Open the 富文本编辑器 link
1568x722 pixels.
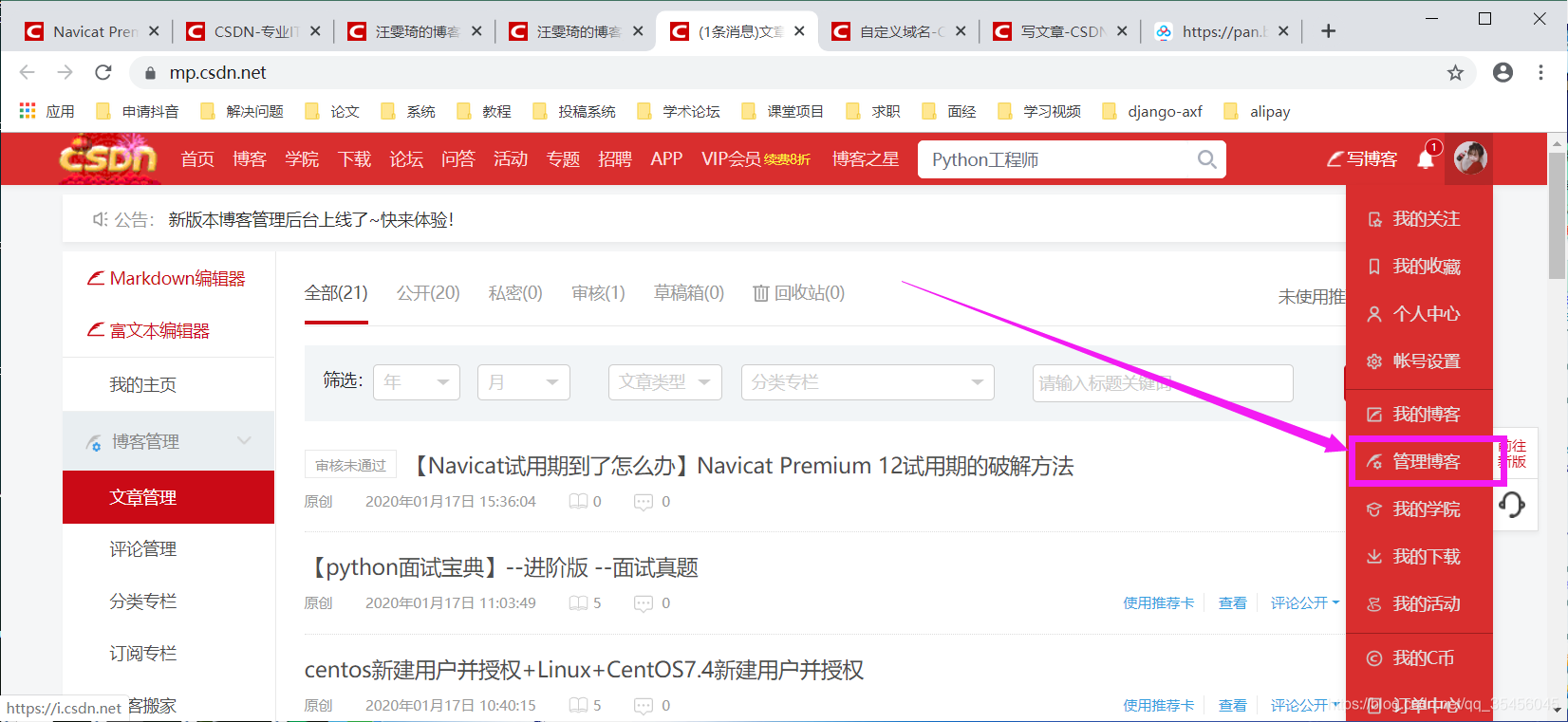[x=149, y=330]
